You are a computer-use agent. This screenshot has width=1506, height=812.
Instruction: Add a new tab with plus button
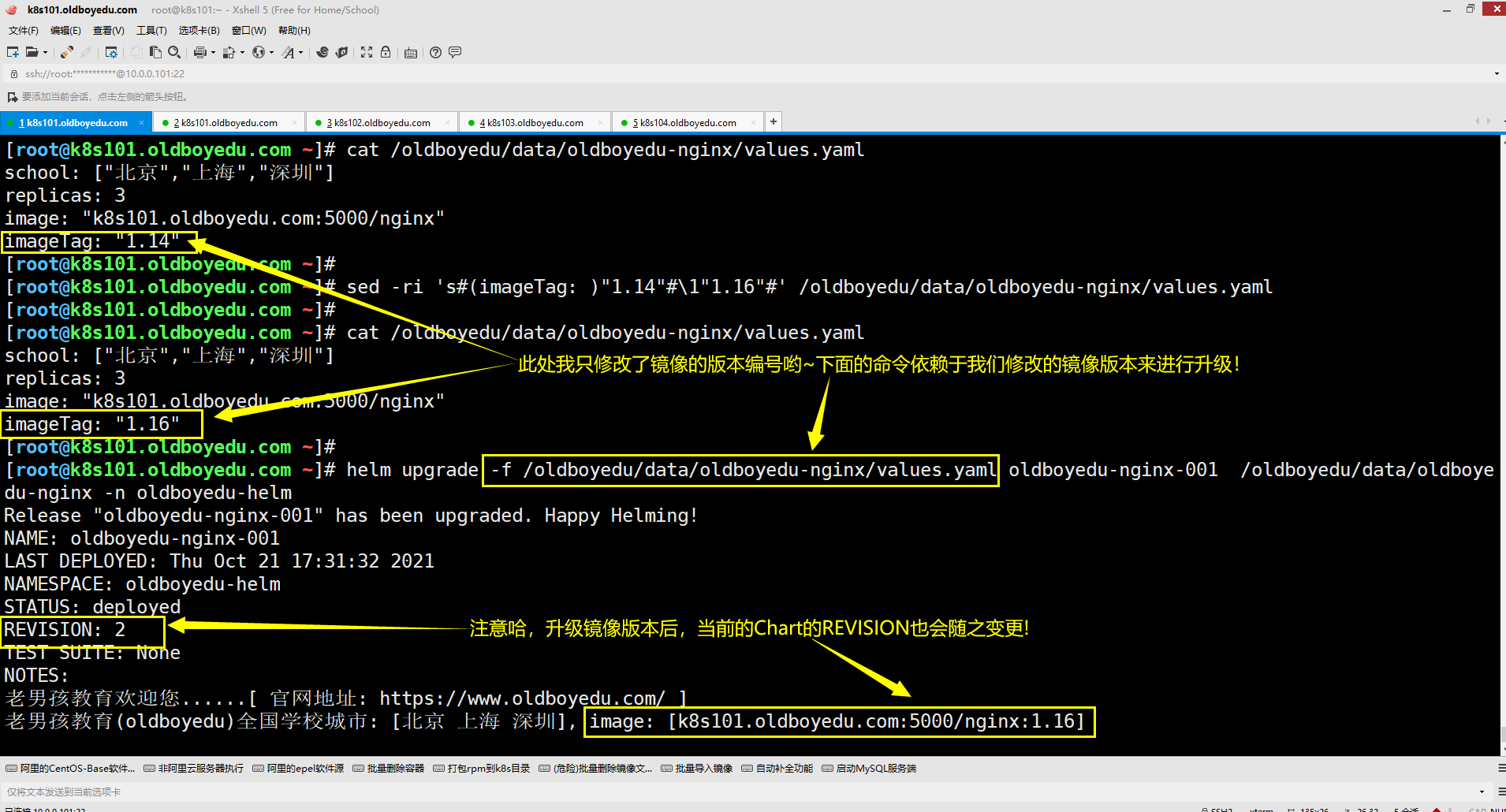774,121
